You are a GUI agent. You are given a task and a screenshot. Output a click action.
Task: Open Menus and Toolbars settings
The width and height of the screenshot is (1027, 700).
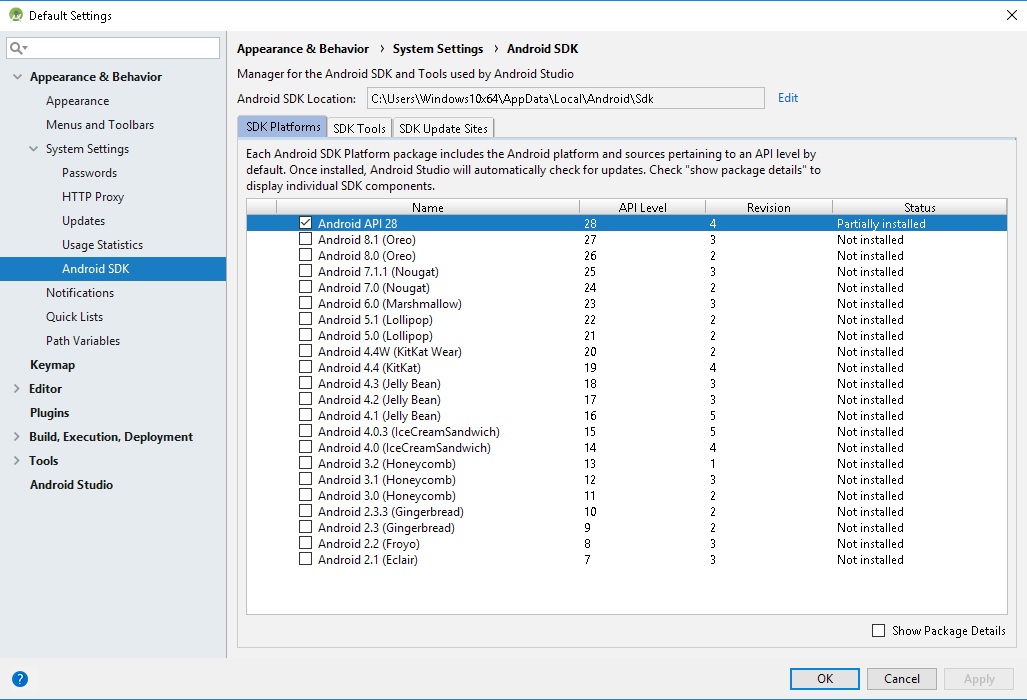[x=100, y=124]
